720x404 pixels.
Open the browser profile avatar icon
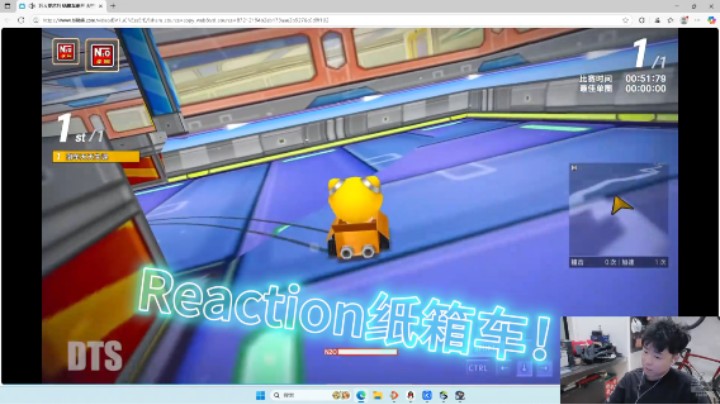pyautogui.click(x=685, y=20)
